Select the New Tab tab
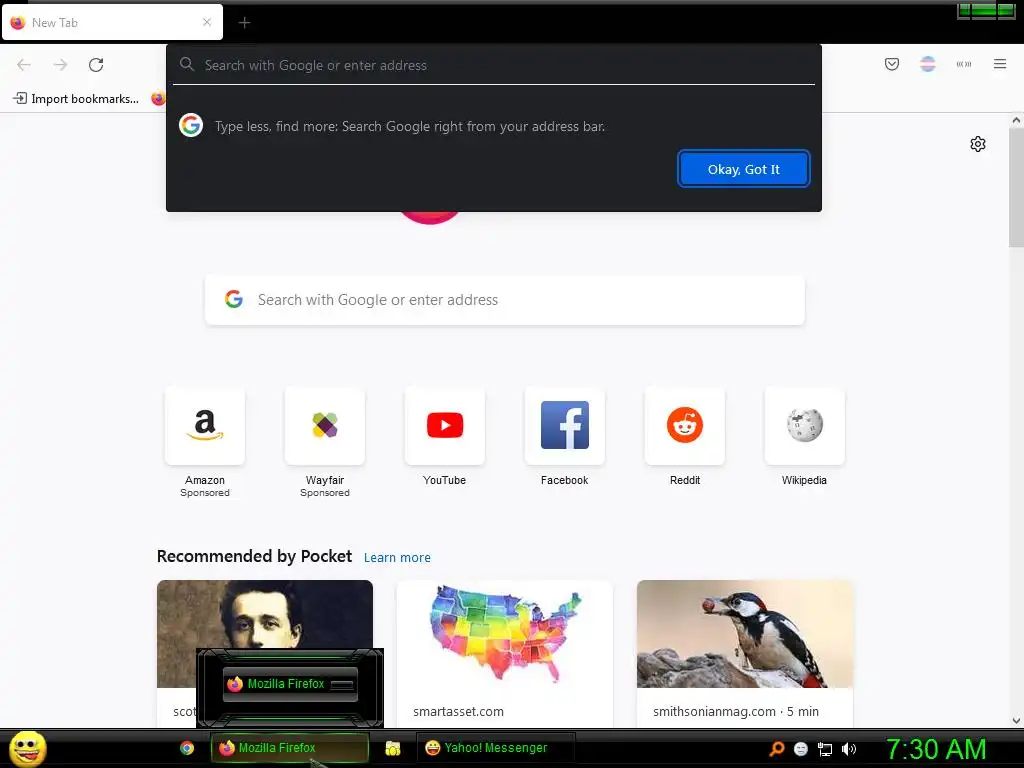Viewport: 1024px width, 768px height. [112, 22]
